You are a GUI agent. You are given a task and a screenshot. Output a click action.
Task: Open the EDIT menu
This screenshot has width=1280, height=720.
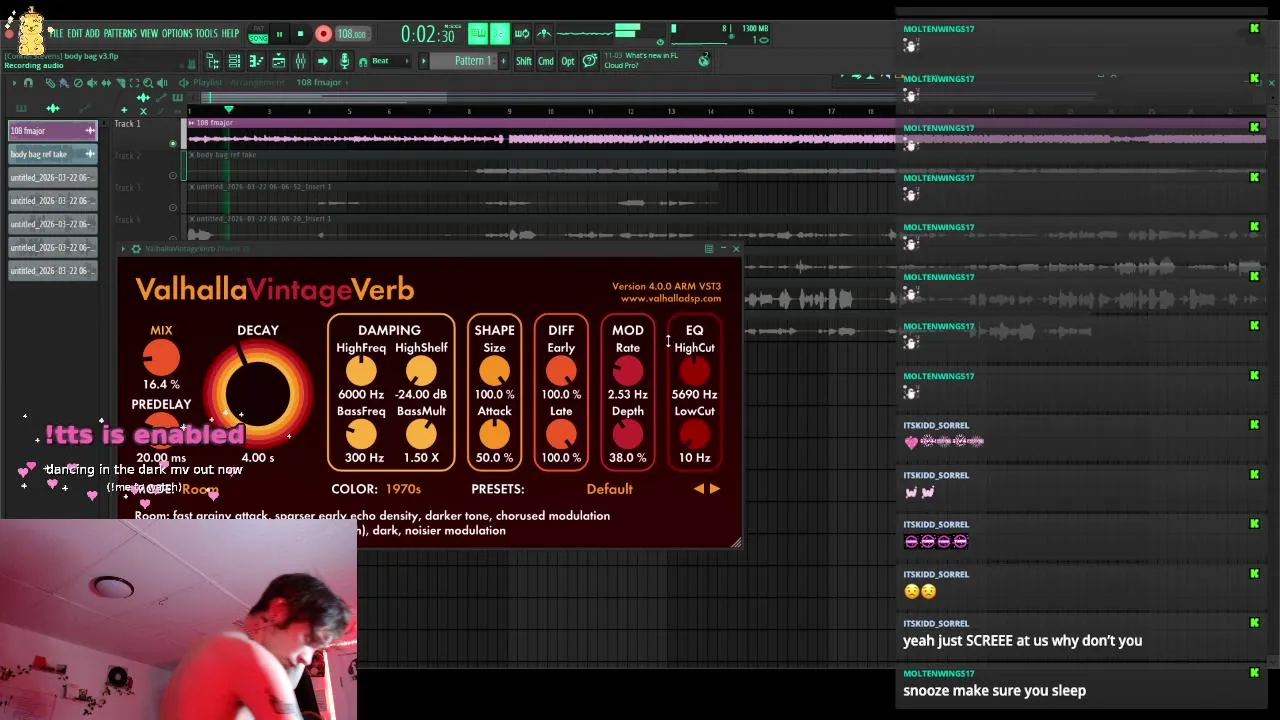[75, 33]
